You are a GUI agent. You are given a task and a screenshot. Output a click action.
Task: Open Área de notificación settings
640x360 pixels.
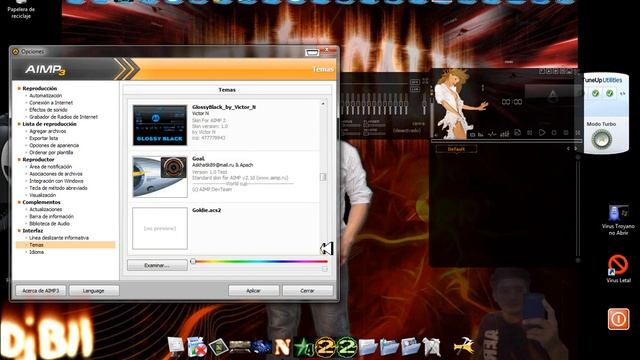point(50,167)
